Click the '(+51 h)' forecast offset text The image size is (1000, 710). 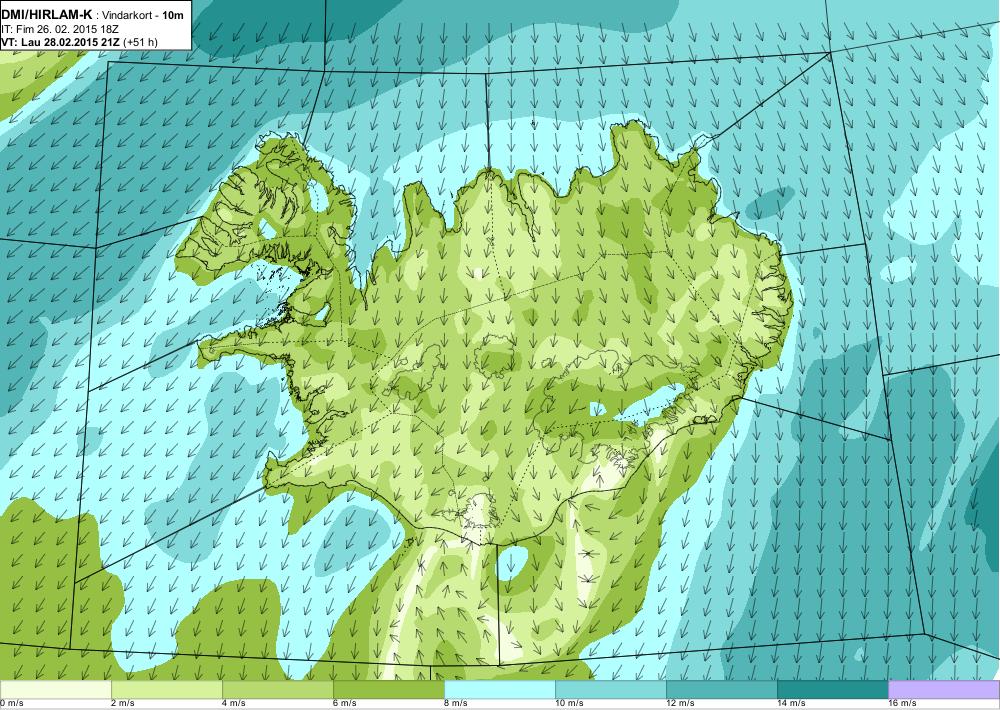[140, 42]
